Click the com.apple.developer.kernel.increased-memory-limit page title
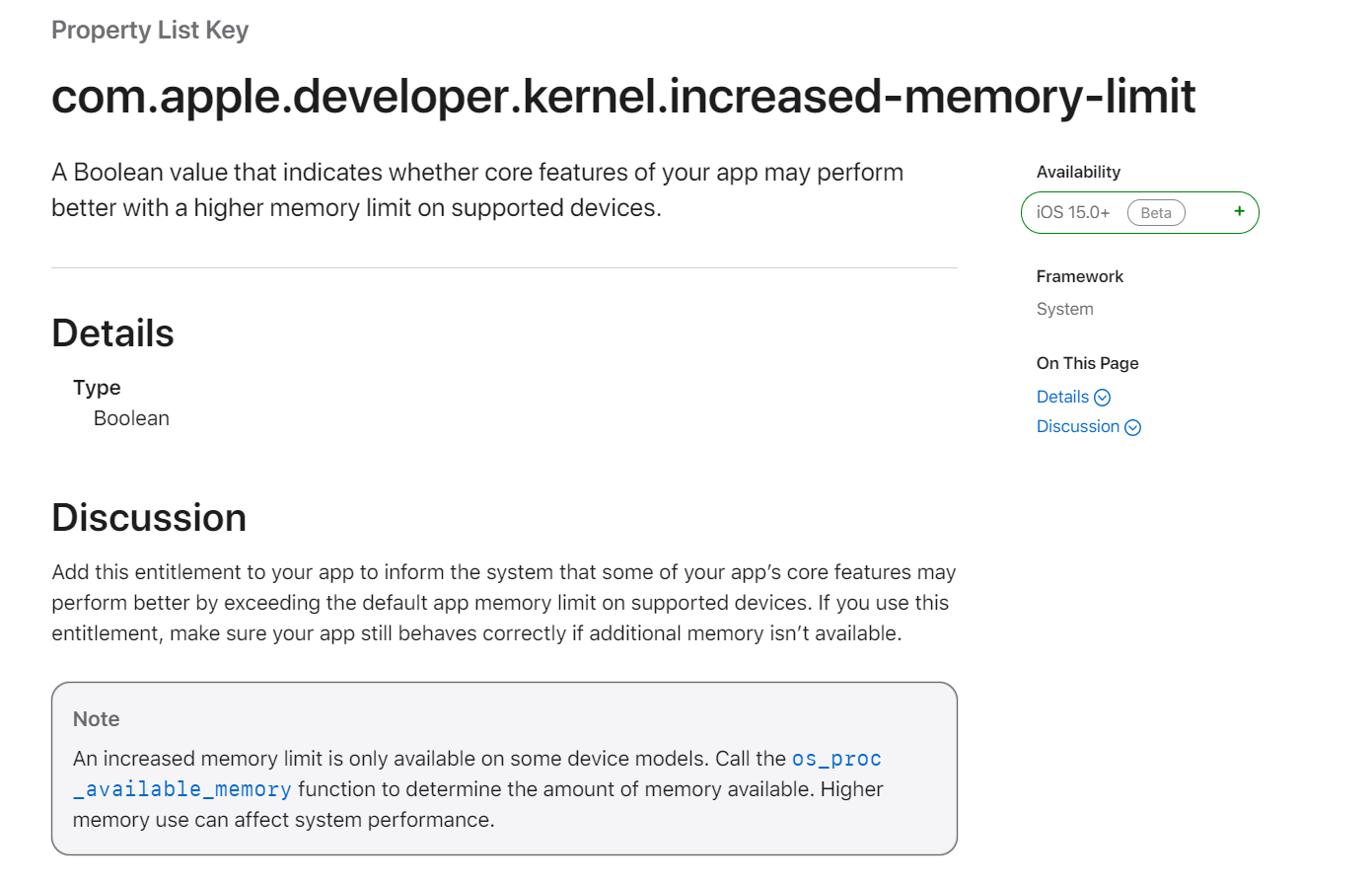1372x885 pixels. [622, 97]
